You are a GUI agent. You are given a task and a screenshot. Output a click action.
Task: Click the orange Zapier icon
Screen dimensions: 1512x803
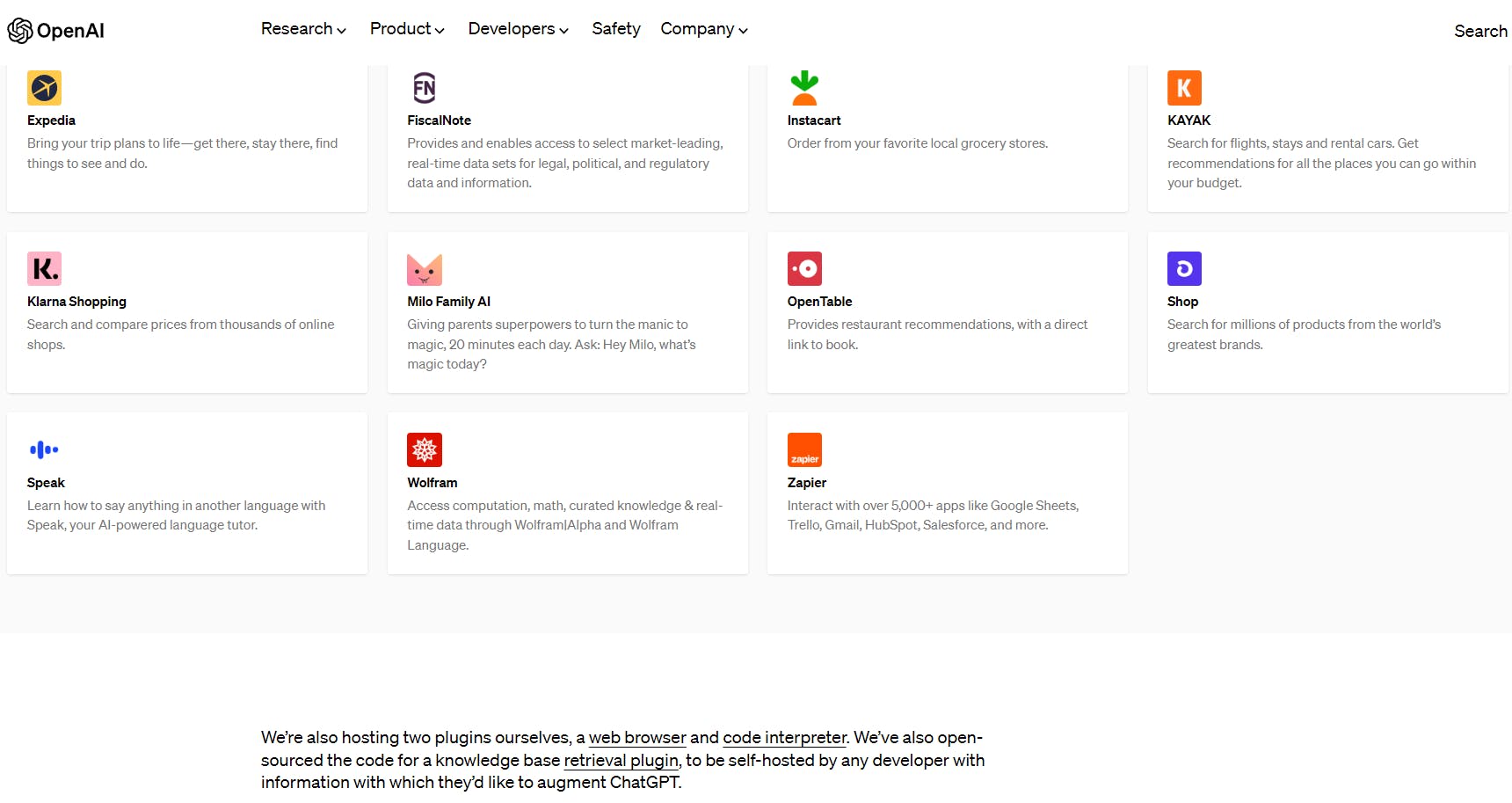[x=804, y=450]
